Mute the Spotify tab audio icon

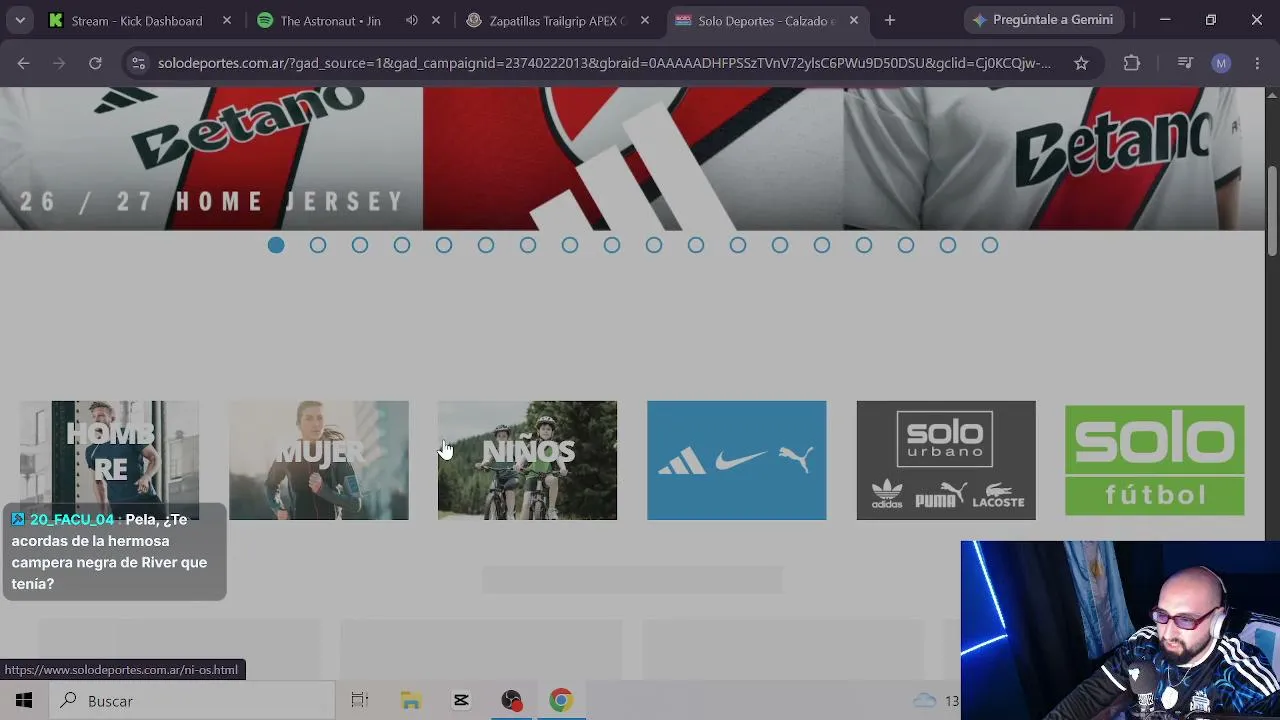coord(412,20)
